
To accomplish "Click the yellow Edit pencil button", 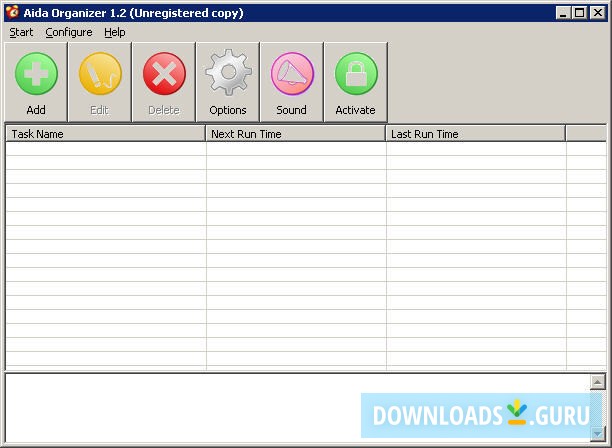I will click(x=100, y=82).
